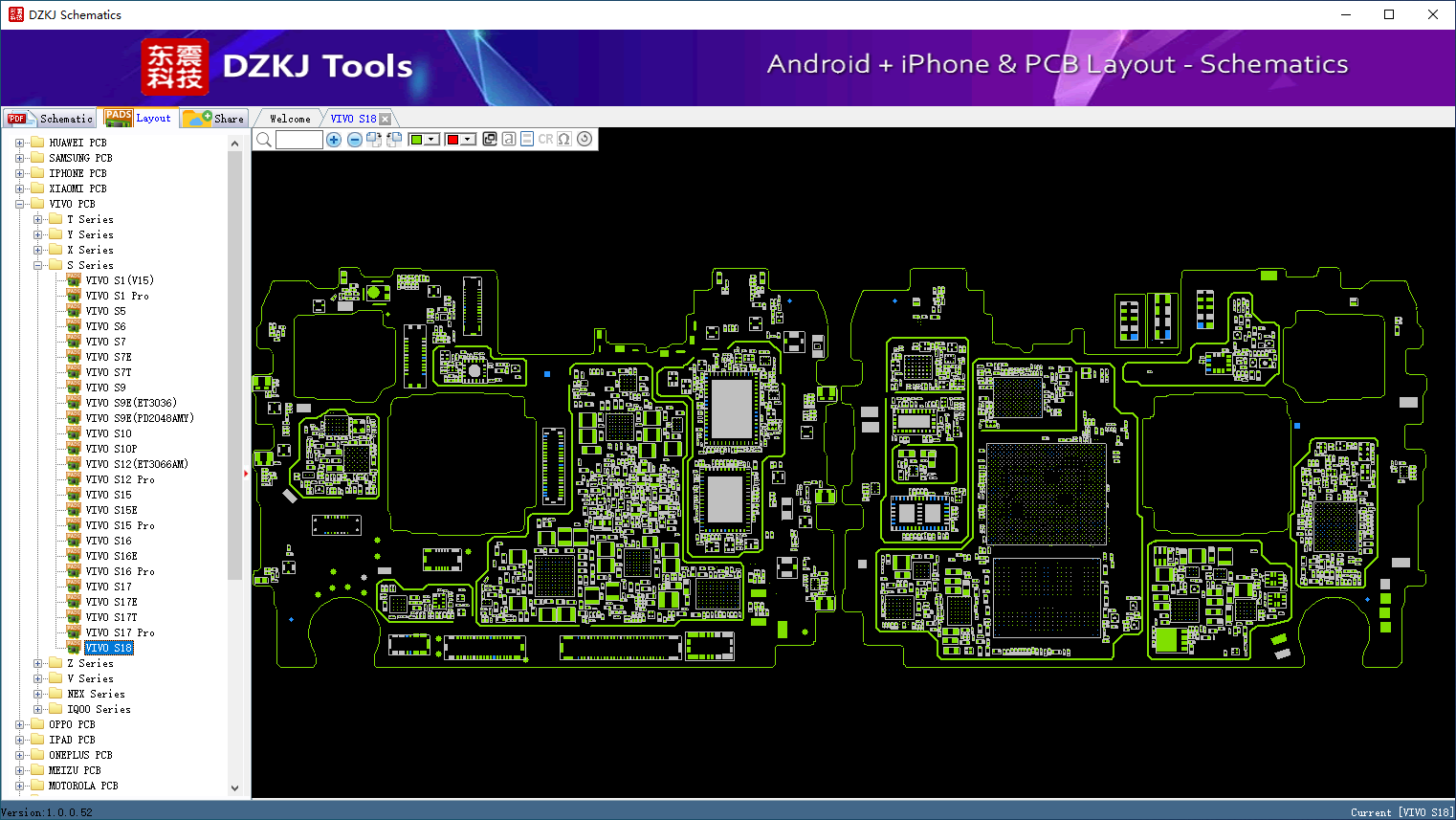Toggle the CR display button

(x=545, y=139)
